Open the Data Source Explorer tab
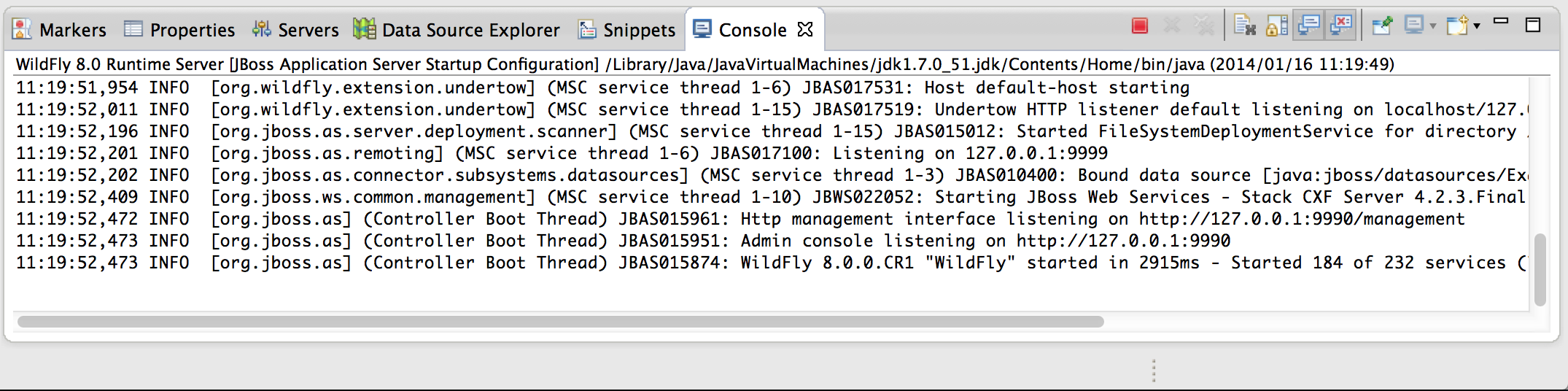This screenshot has width=1568, height=391. 457,30
